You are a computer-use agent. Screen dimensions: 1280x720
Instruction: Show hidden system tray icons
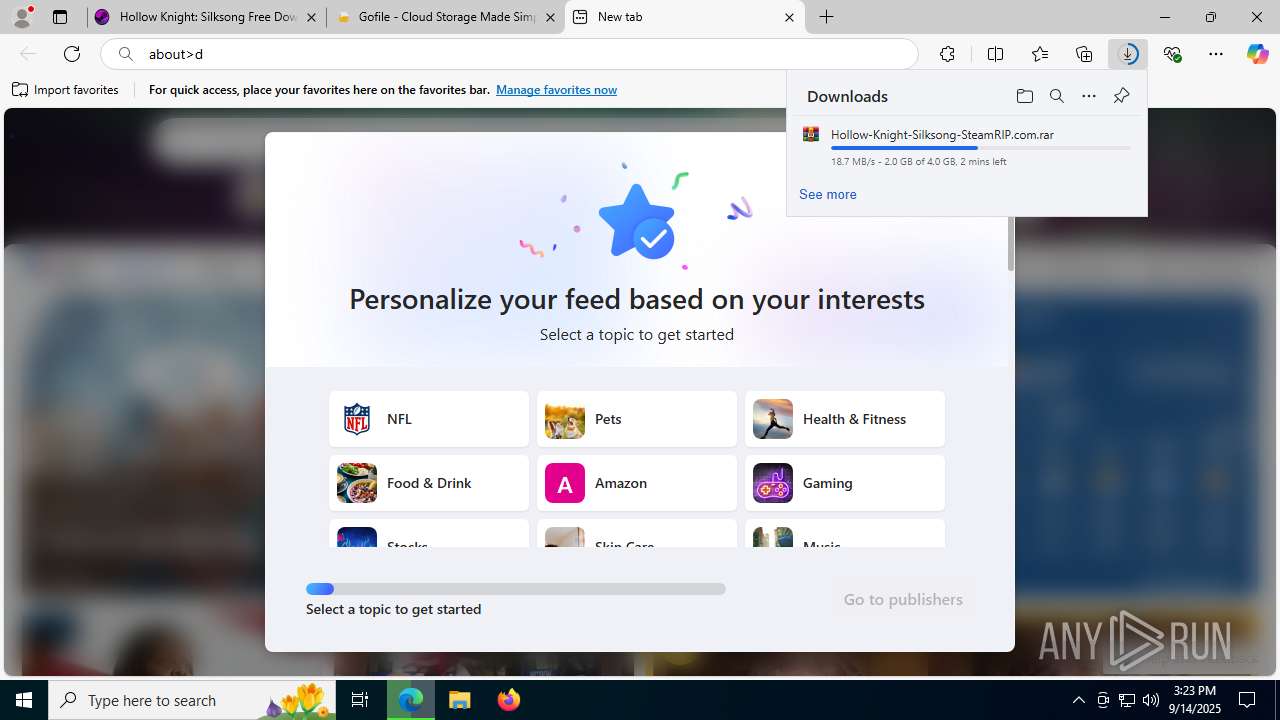click(x=1078, y=700)
